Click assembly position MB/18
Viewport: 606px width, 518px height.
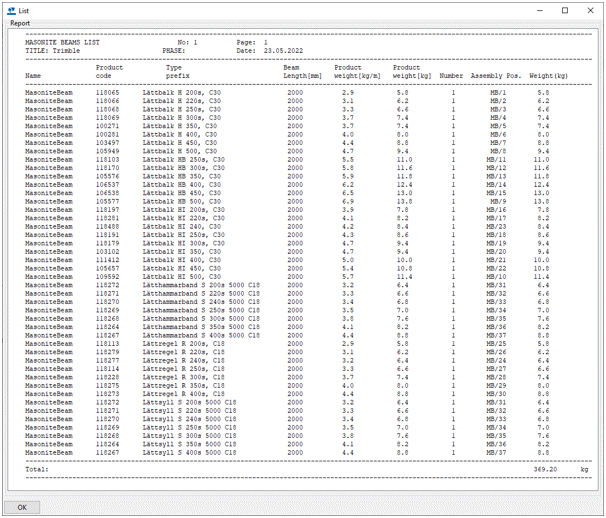[496, 235]
